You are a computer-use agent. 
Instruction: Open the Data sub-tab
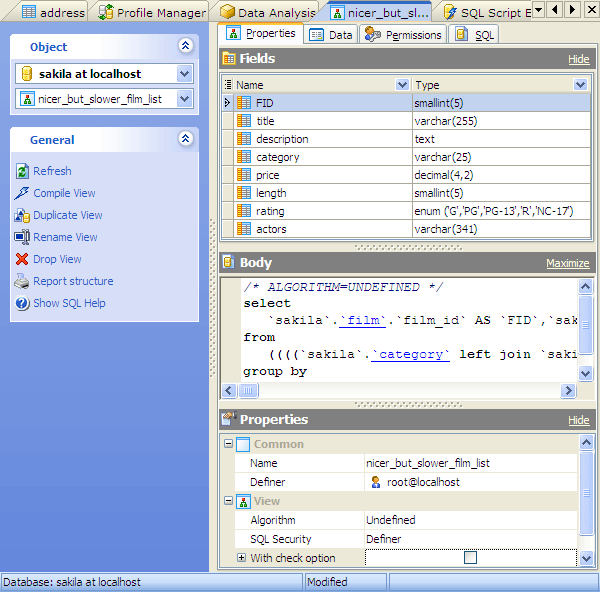coord(331,35)
